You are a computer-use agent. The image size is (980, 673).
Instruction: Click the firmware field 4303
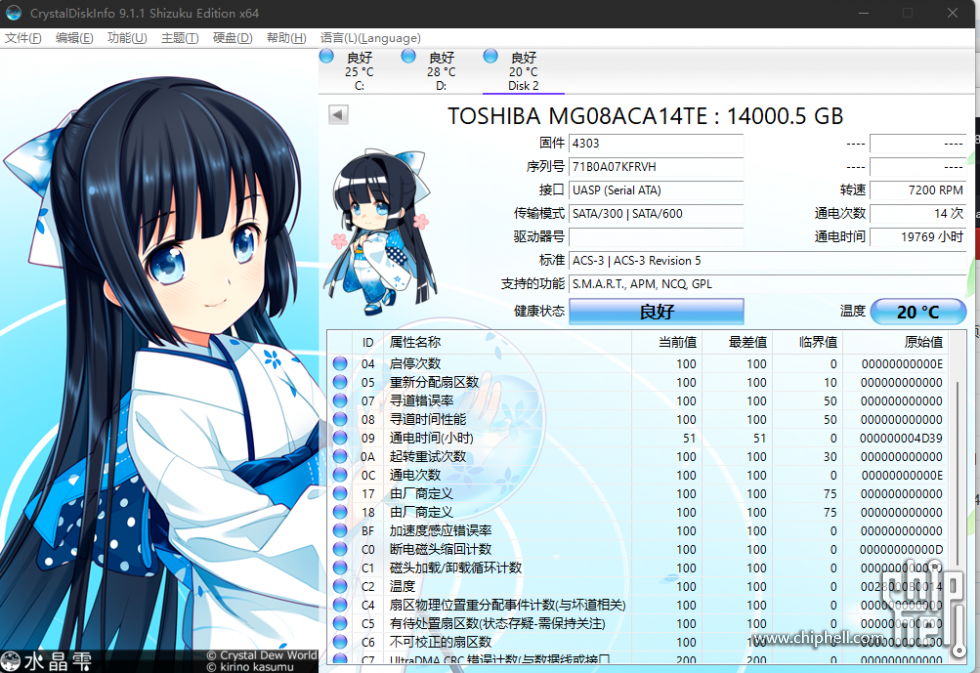click(656, 144)
